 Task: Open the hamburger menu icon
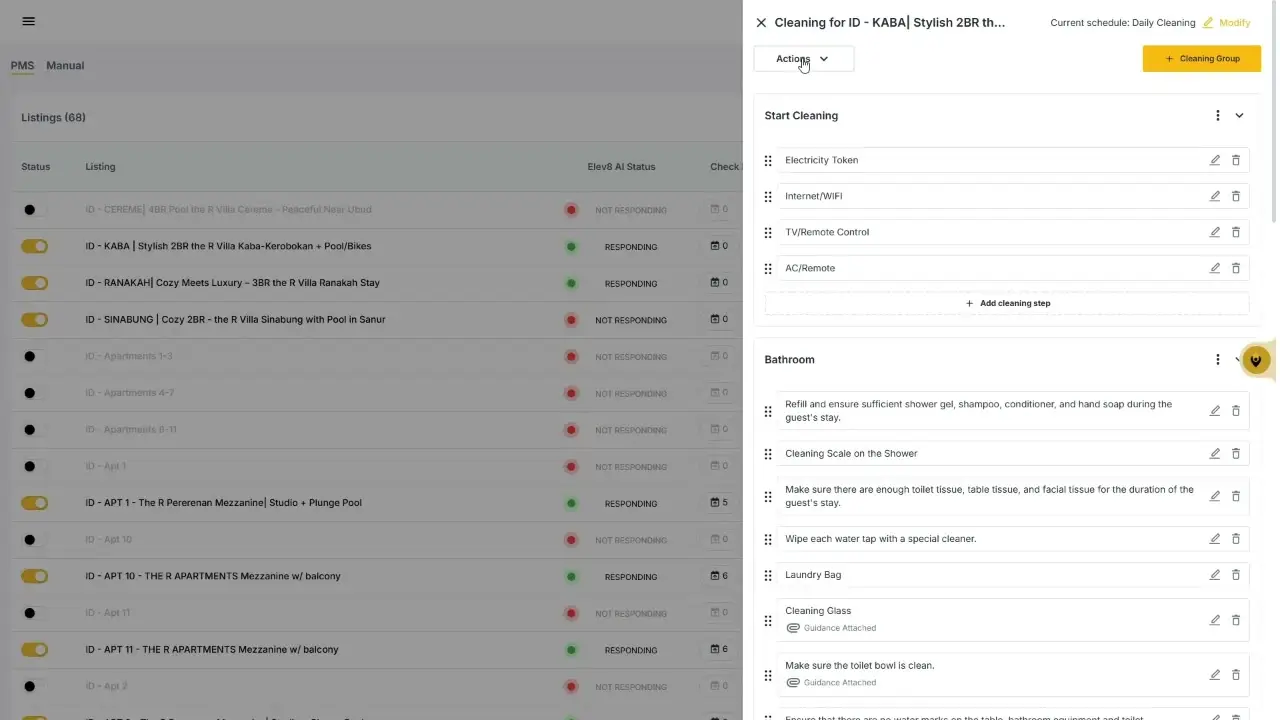tap(28, 21)
